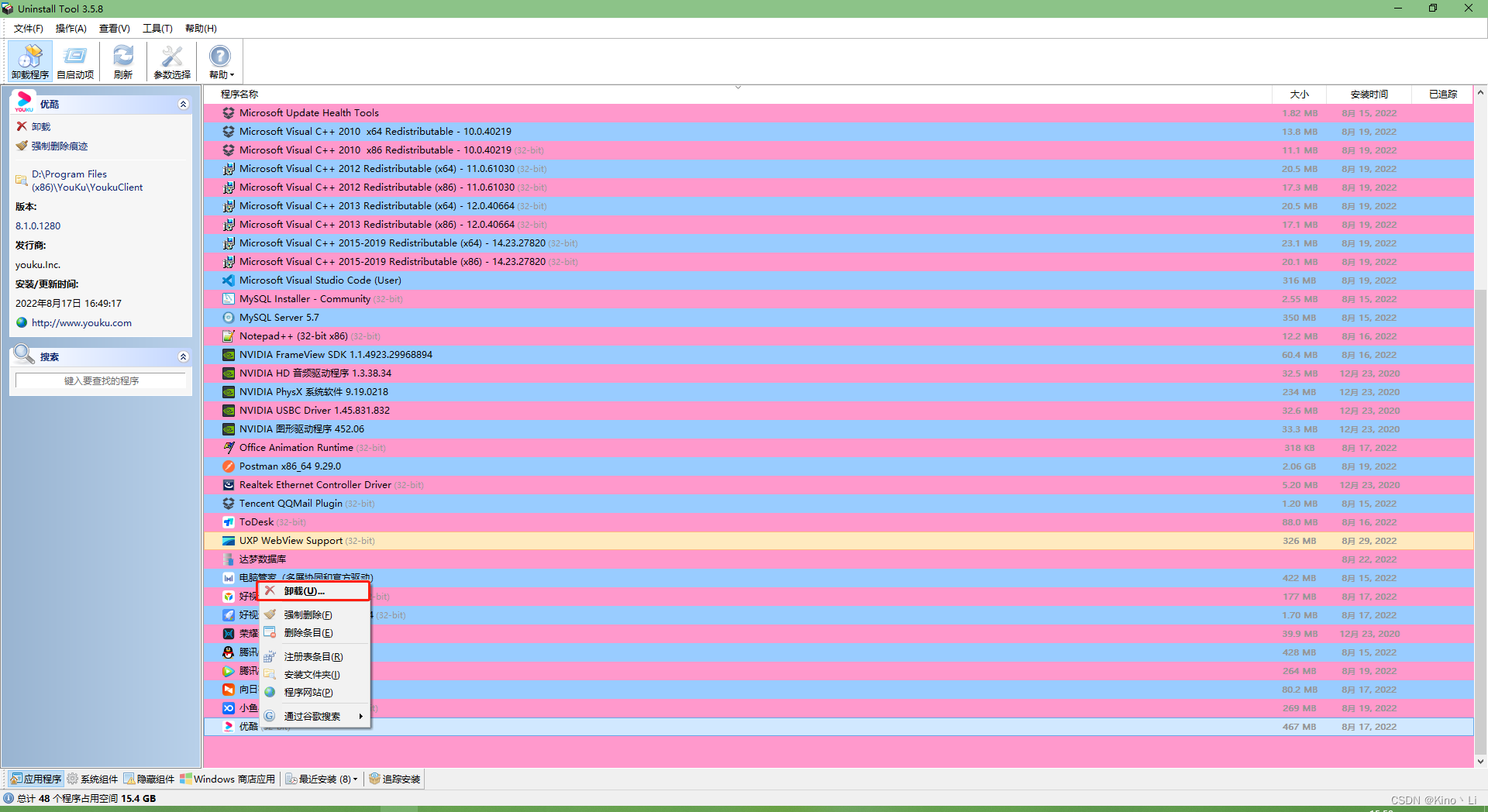The image size is (1488, 812).
Task: Choose 注册表条目(R) in the context menu
Action: tap(315, 656)
